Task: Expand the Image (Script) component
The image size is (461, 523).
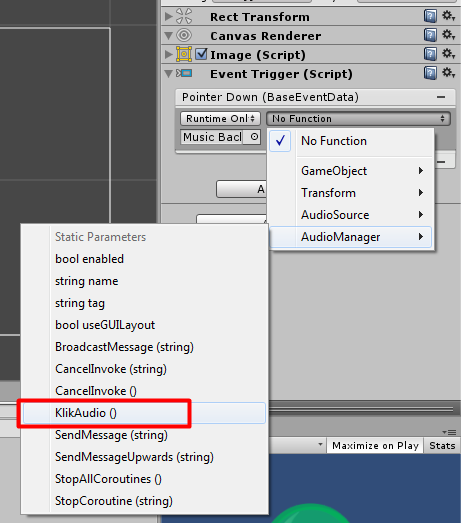Action: (x=169, y=54)
